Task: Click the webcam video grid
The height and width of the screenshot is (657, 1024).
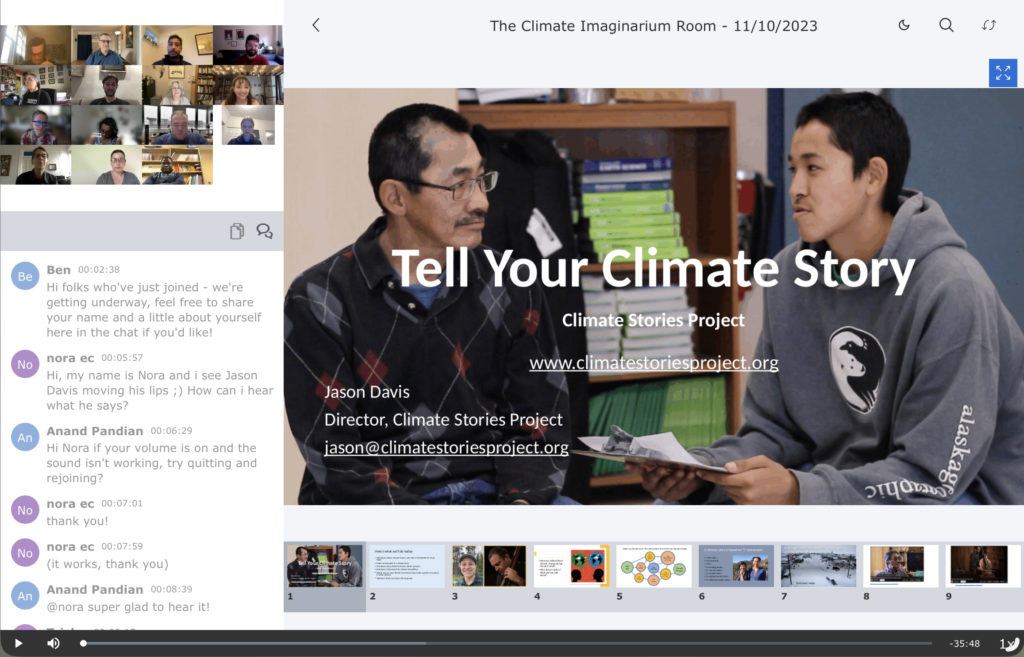Action: click(141, 105)
